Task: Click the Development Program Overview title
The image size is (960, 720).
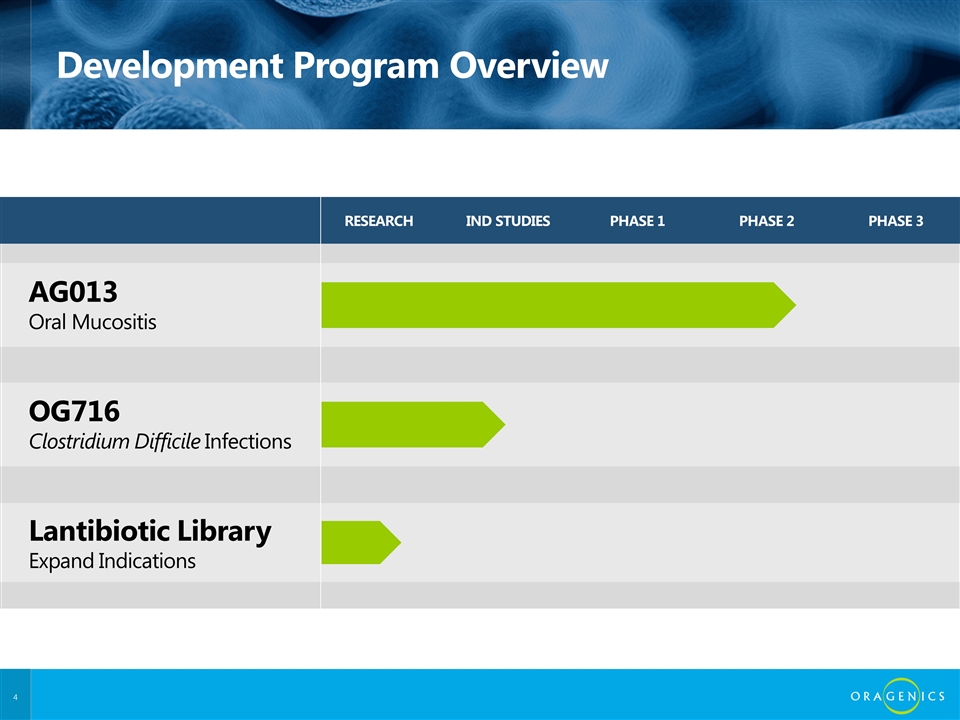Action: [x=332, y=65]
